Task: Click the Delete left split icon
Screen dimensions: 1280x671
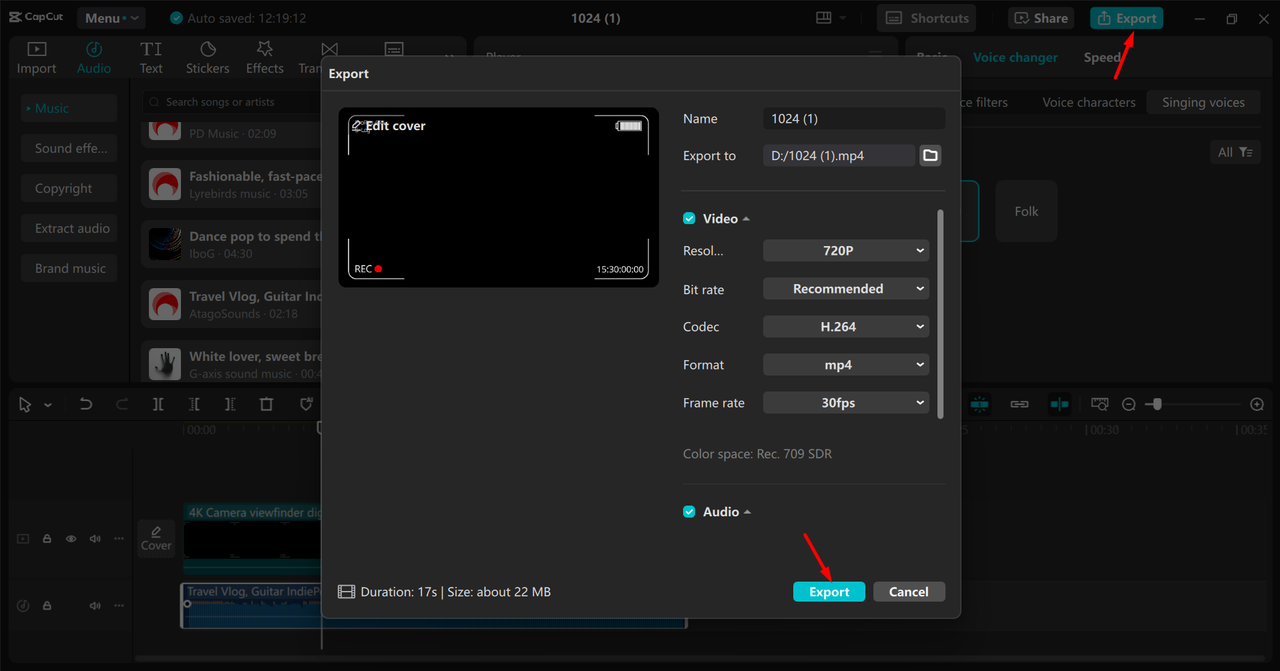Action: [194, 404]
